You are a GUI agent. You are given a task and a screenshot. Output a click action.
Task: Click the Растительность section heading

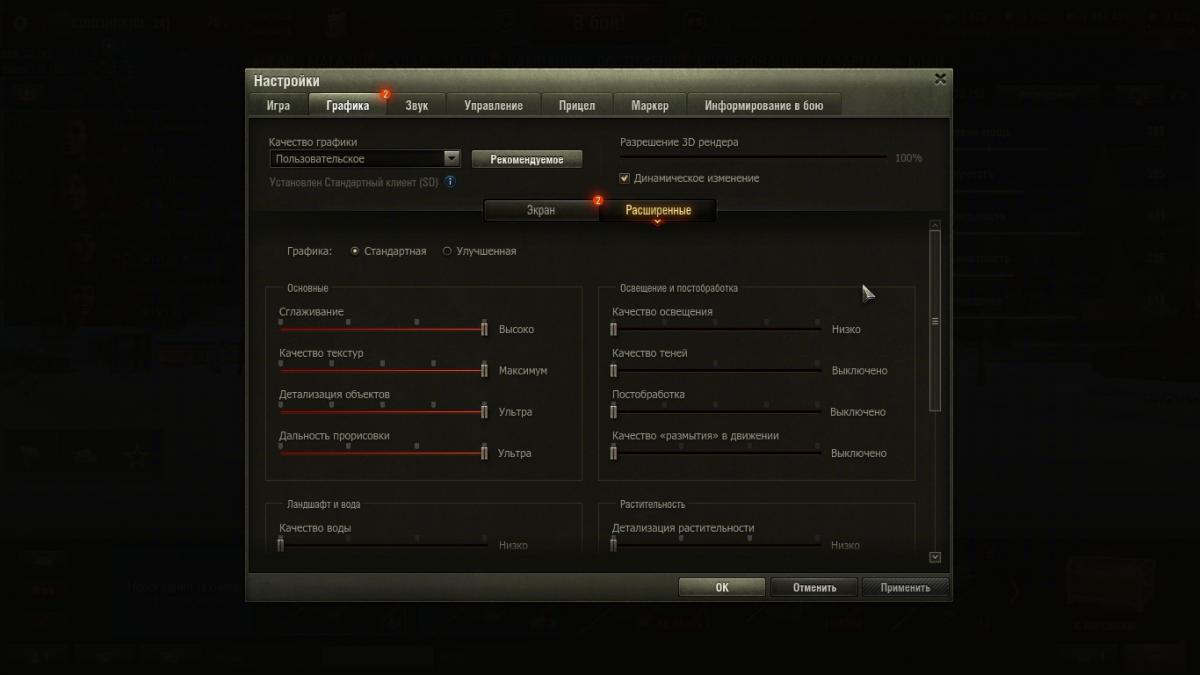click(x=652, y=505)
